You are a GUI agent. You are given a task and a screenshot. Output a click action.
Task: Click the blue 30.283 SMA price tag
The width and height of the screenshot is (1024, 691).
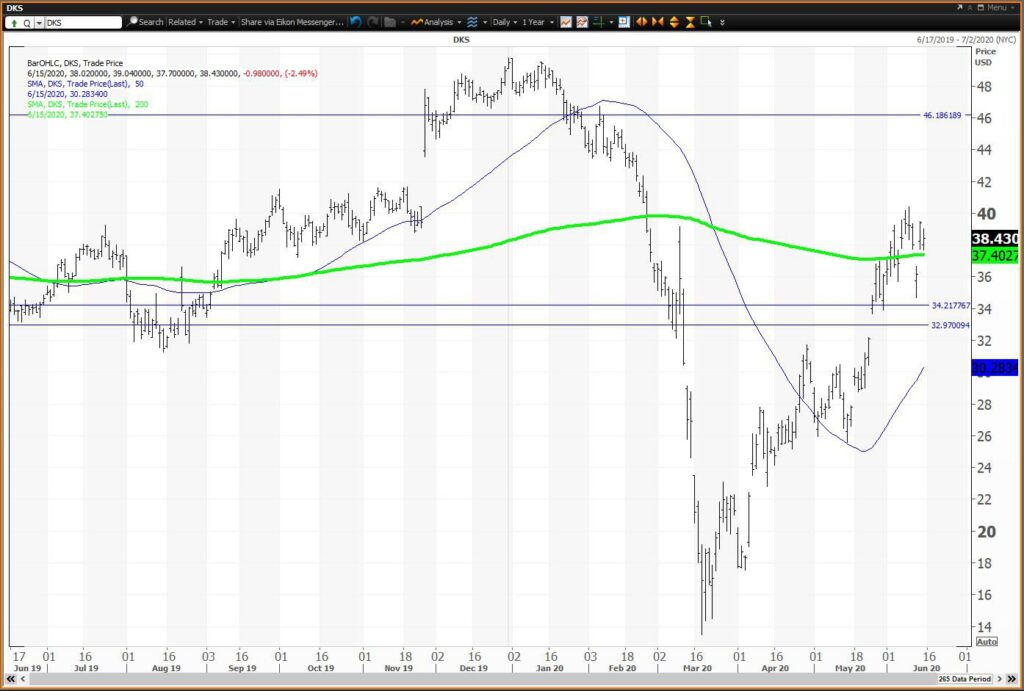pyautogui.click(x=995, y=368)
